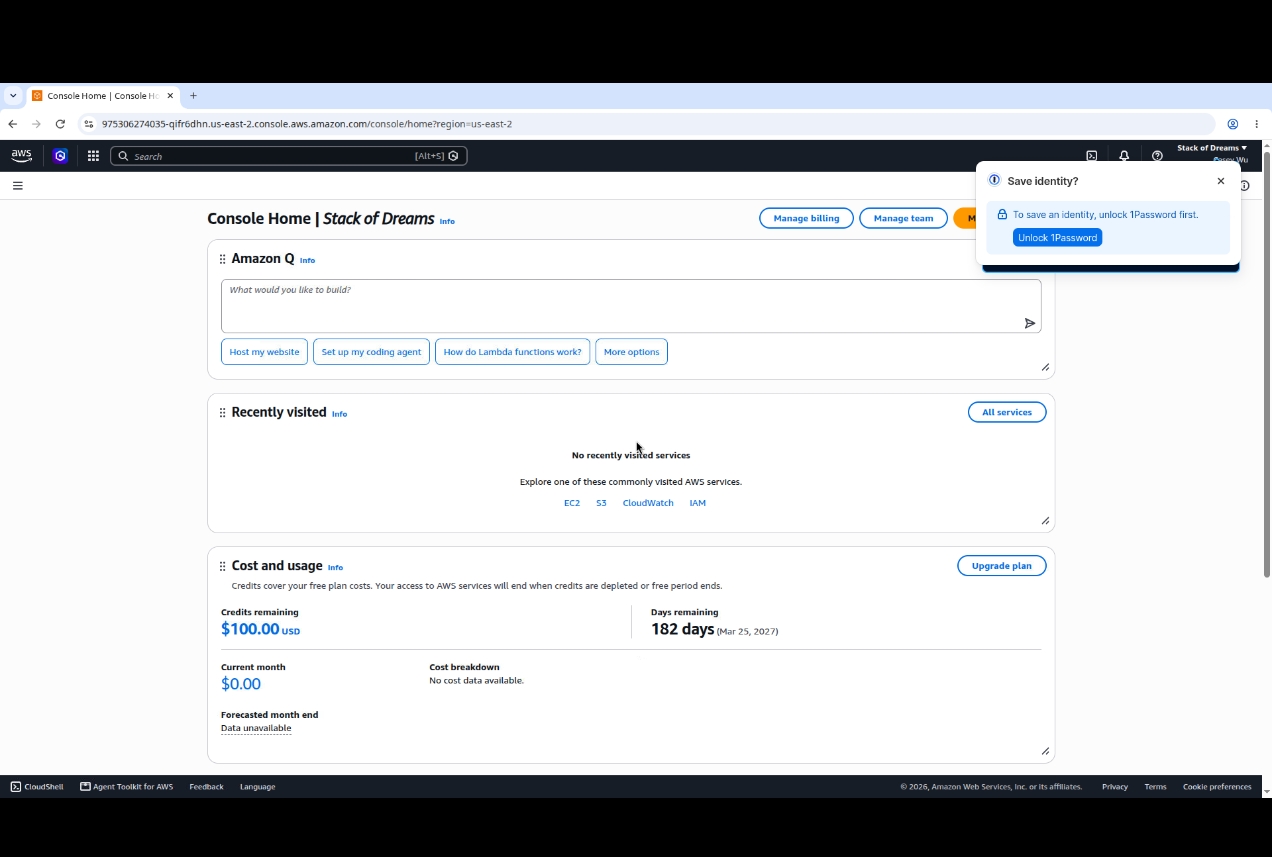
Task: Send the Amazon Q prompt with the arrow icon
Action: [1029, 323]
